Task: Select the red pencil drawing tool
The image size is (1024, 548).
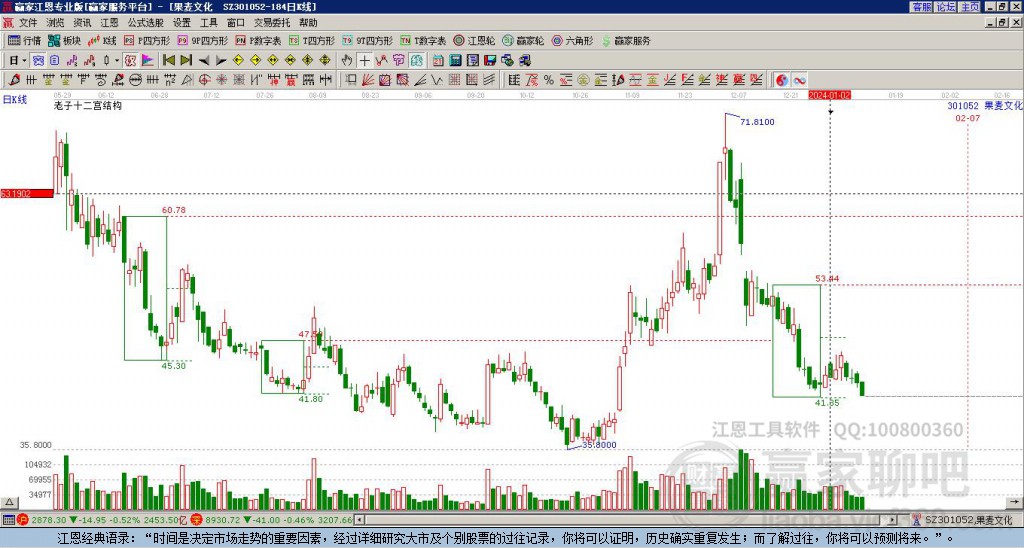Action: point(14,80)
